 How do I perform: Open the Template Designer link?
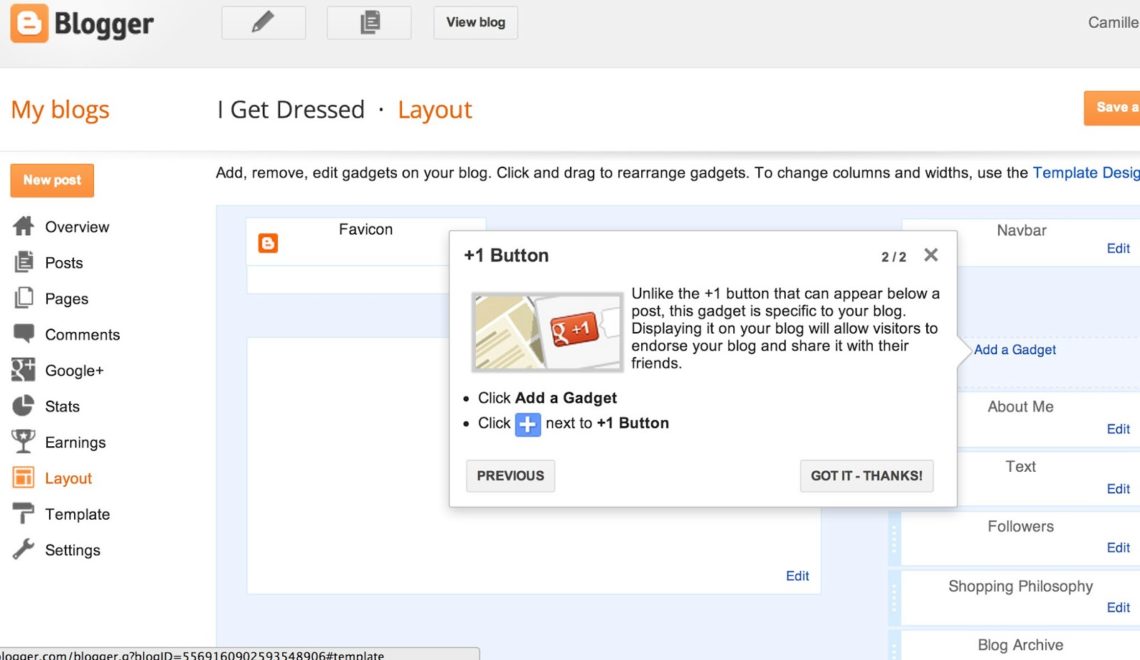pos(1086,173)
